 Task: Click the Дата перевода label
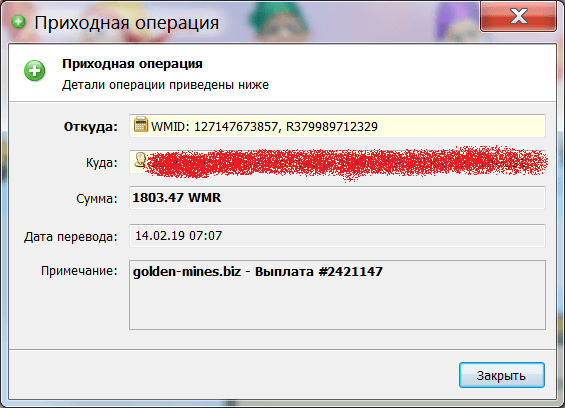[71, 237]
